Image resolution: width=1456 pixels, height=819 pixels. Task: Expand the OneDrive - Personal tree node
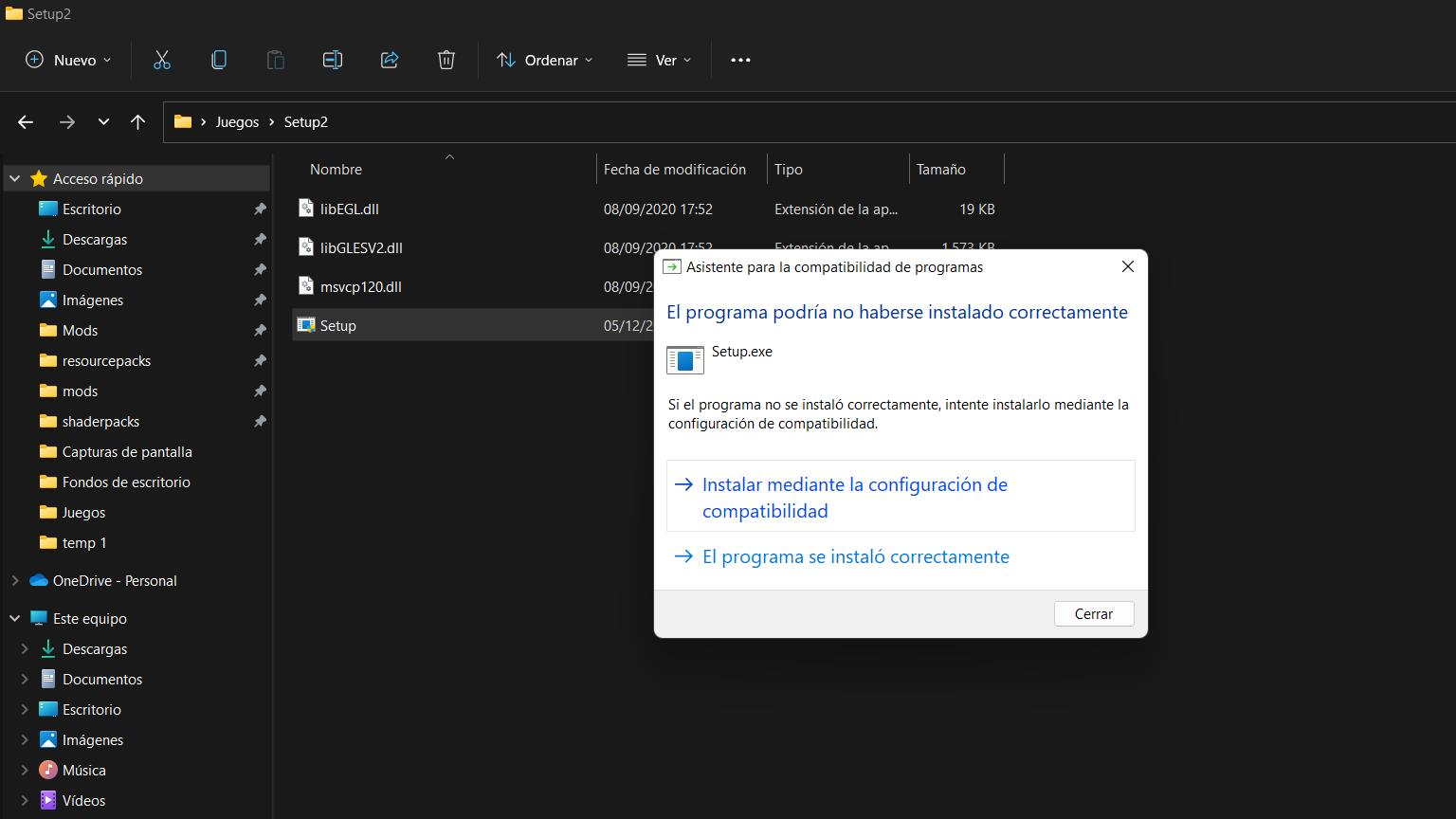pyautogui.click(x=15, y=580)
